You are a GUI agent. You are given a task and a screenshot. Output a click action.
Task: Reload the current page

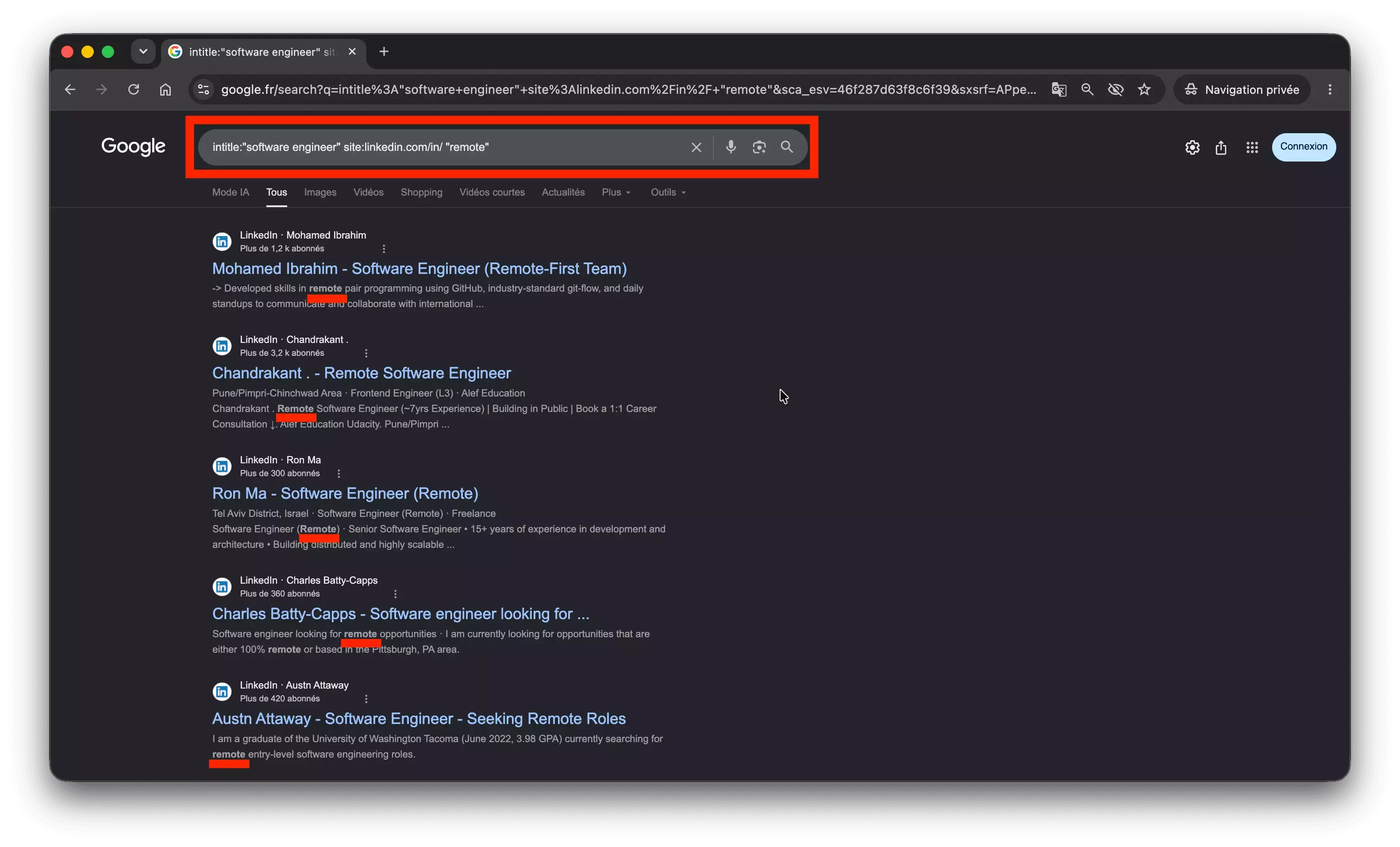(134, 90)
